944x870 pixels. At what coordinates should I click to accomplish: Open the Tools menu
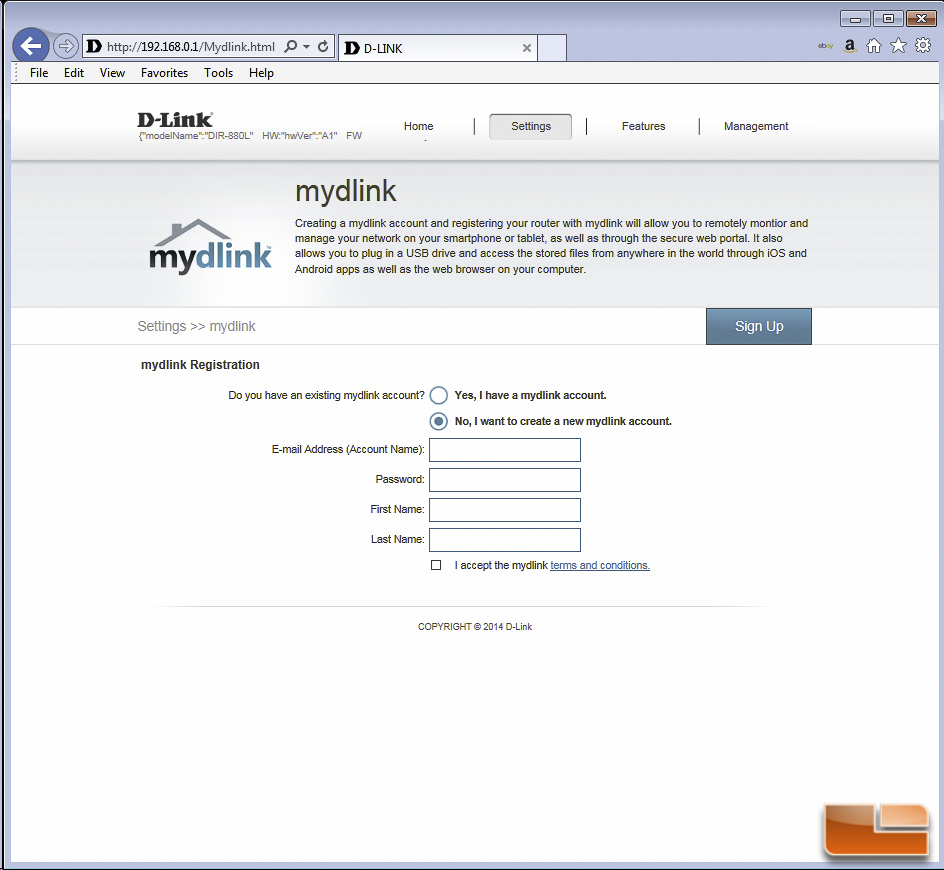point(218,73)
